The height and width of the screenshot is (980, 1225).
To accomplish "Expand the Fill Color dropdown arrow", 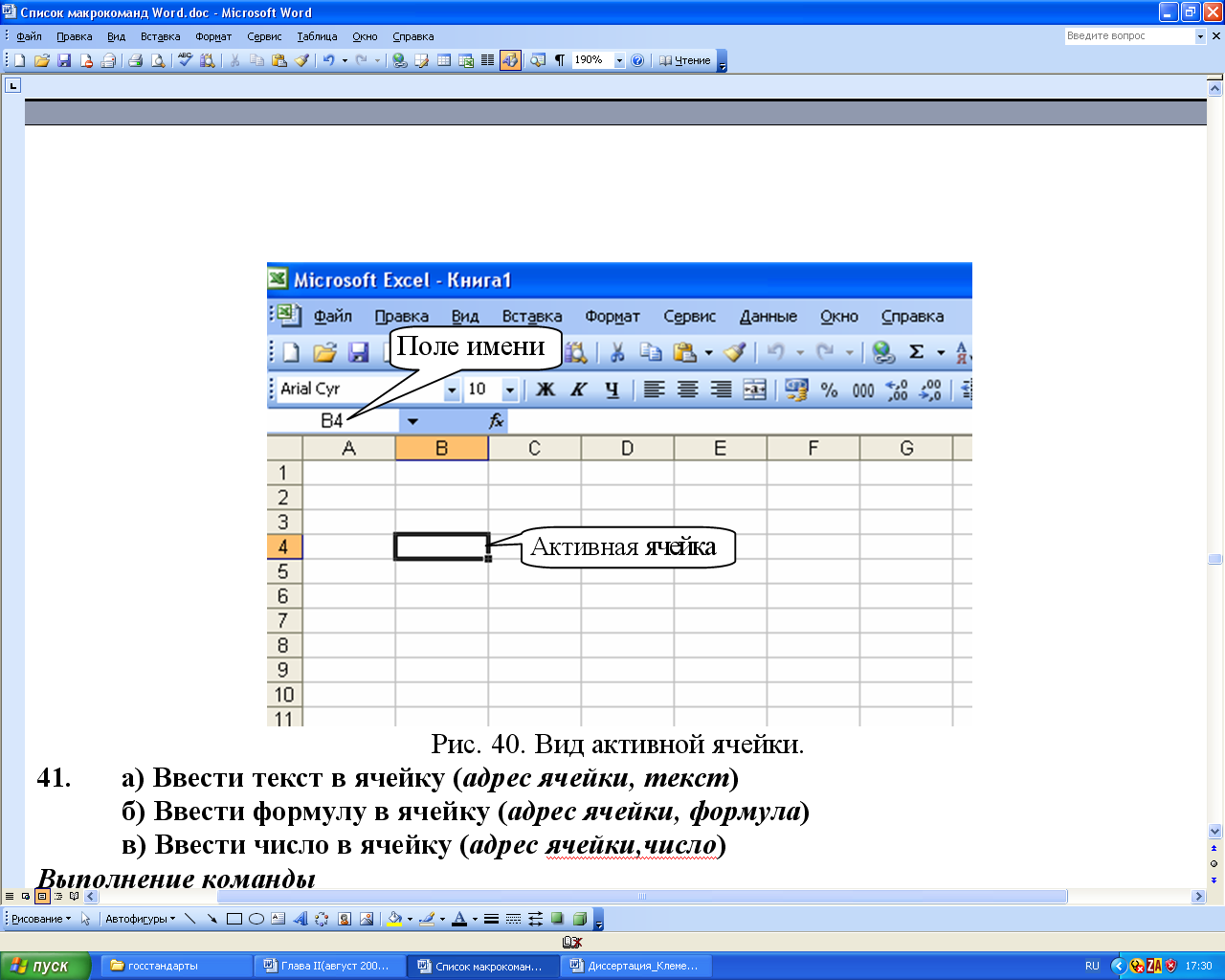I will tap(410, 919).
